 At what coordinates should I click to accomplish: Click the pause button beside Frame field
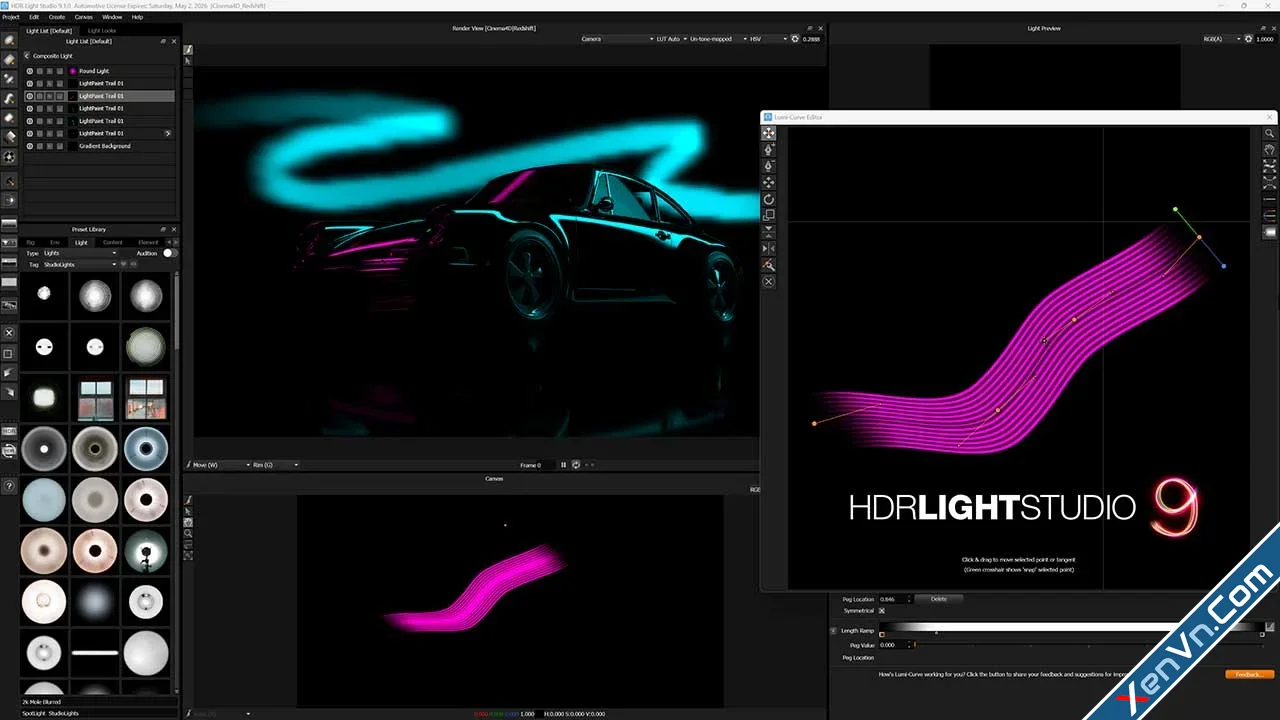pyautogui.click(x=564, y=465)
